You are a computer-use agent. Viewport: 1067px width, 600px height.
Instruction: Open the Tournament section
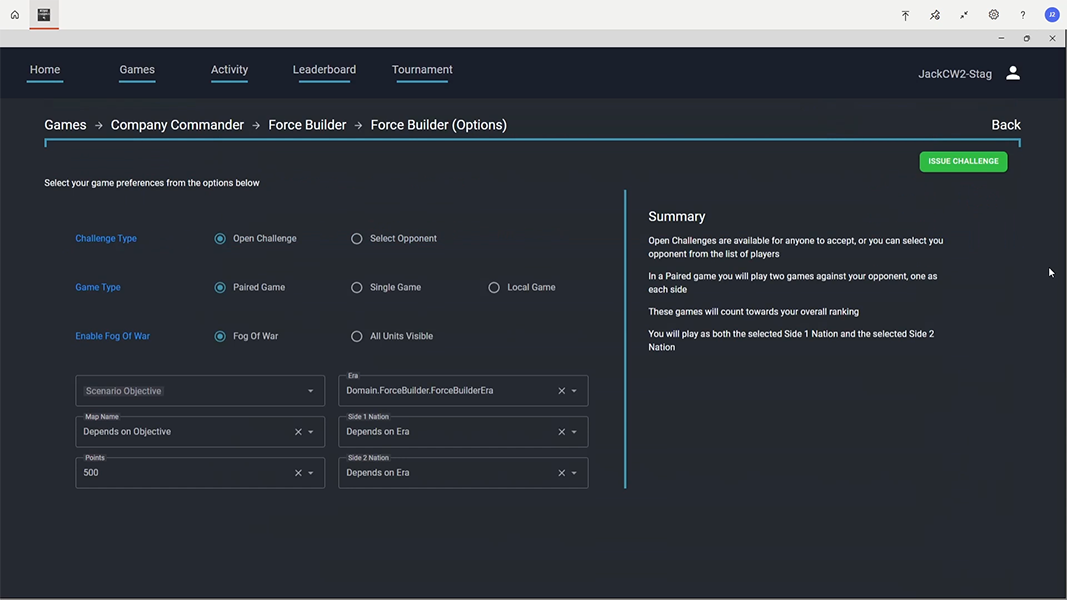(422, 69)
